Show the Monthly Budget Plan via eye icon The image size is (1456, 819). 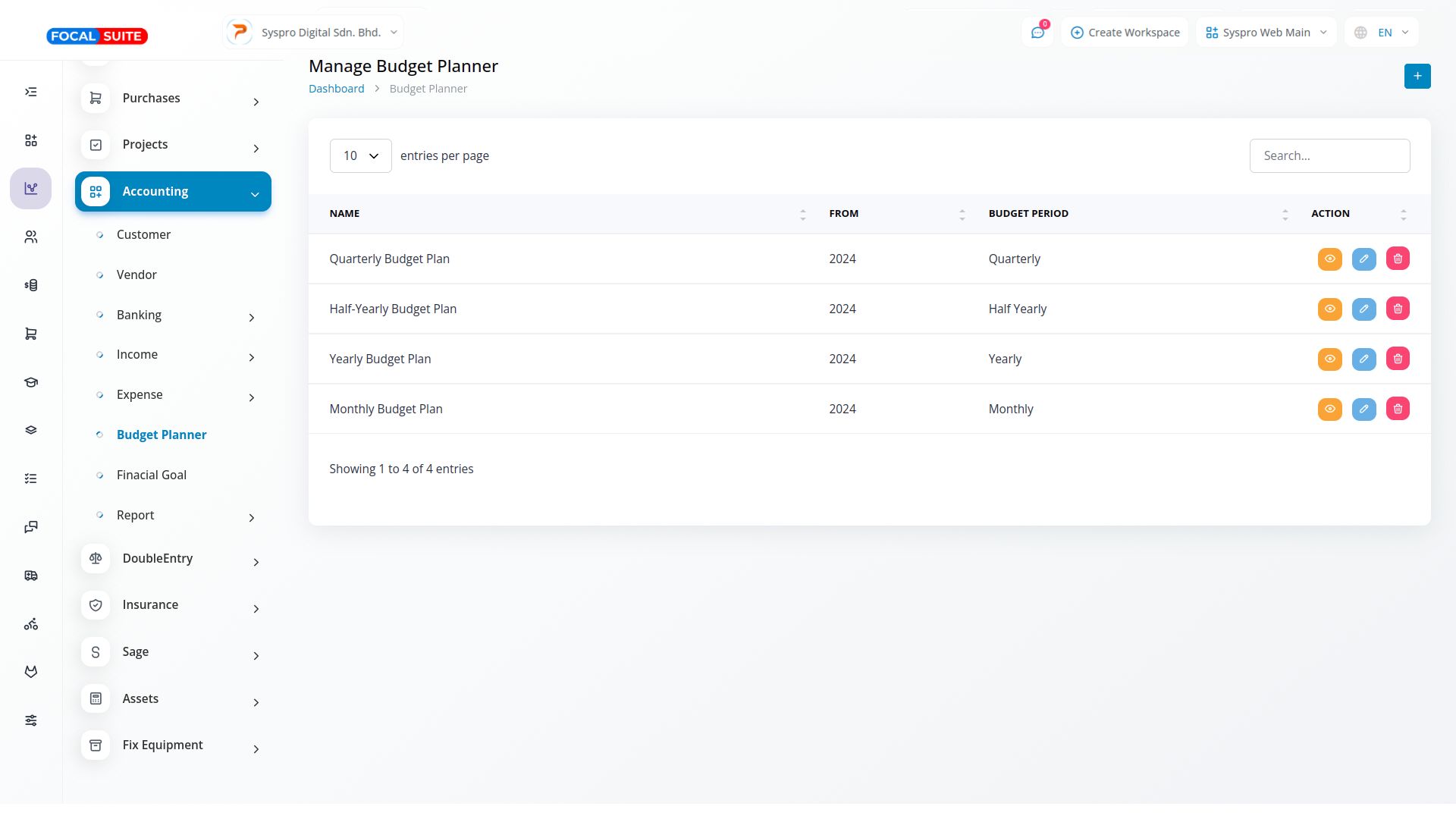click(x=1329, y=409)
